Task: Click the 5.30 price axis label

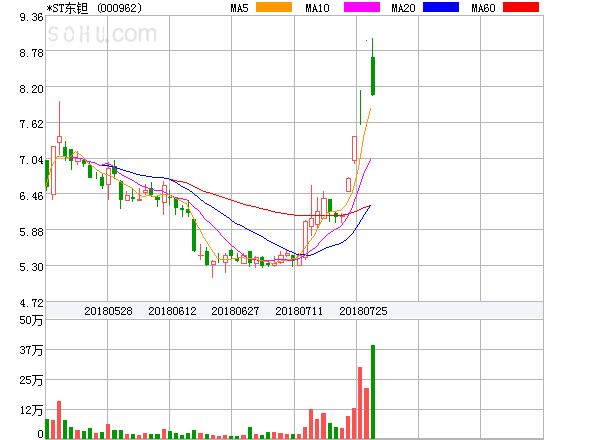Action: coord(31,267)
